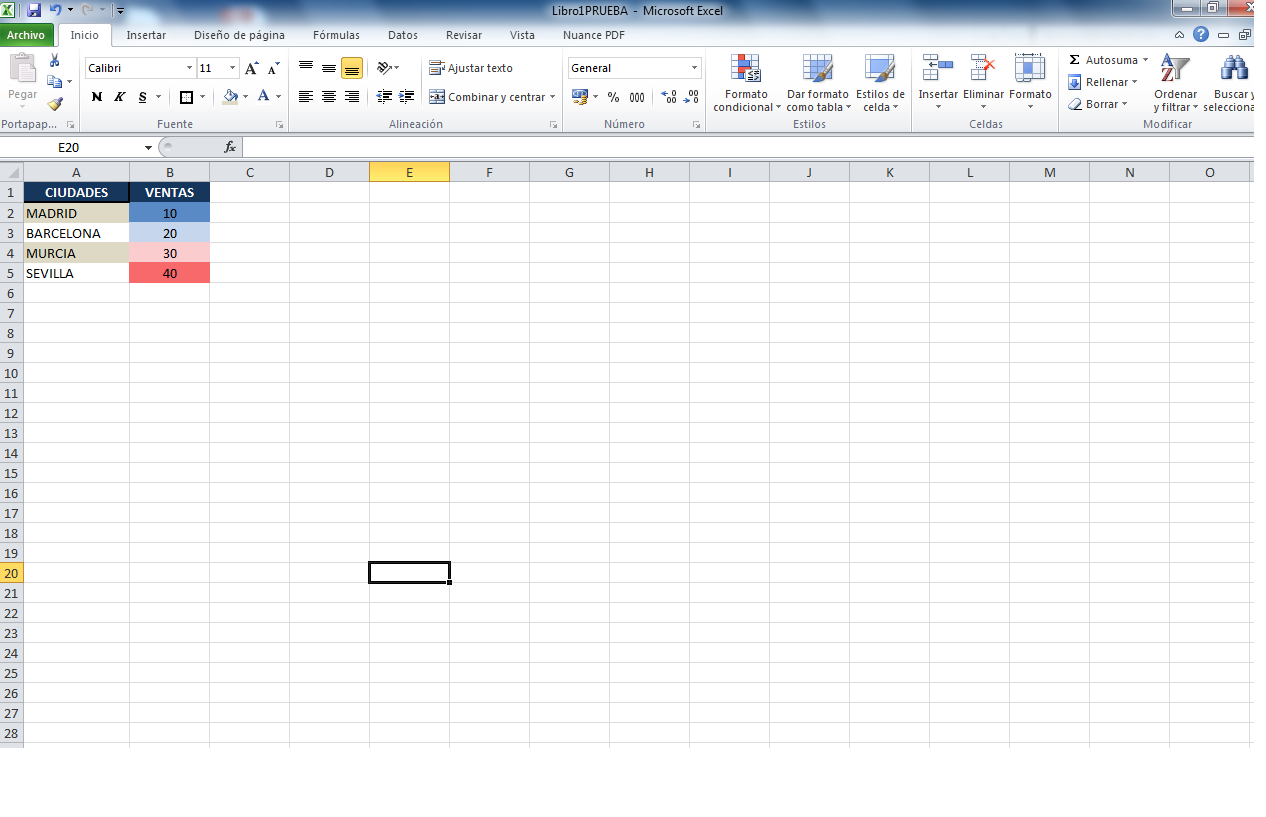
Task: Expand the Autosuma dropdown arrow
Action: (1145, 60)
